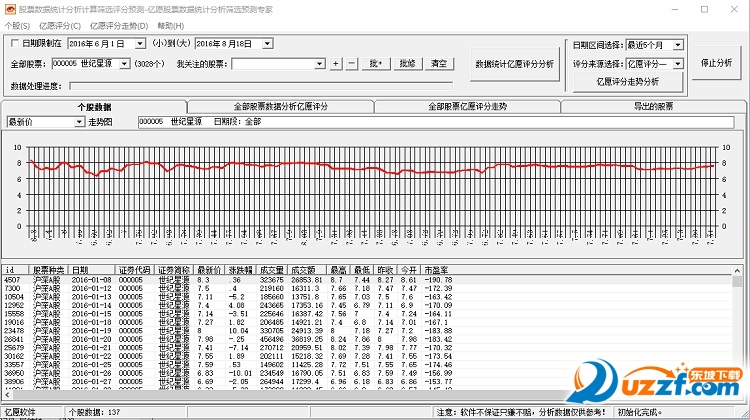Click the 成交量 column header
This screenshot has height=420, width=750.
[x=272, y=270]
